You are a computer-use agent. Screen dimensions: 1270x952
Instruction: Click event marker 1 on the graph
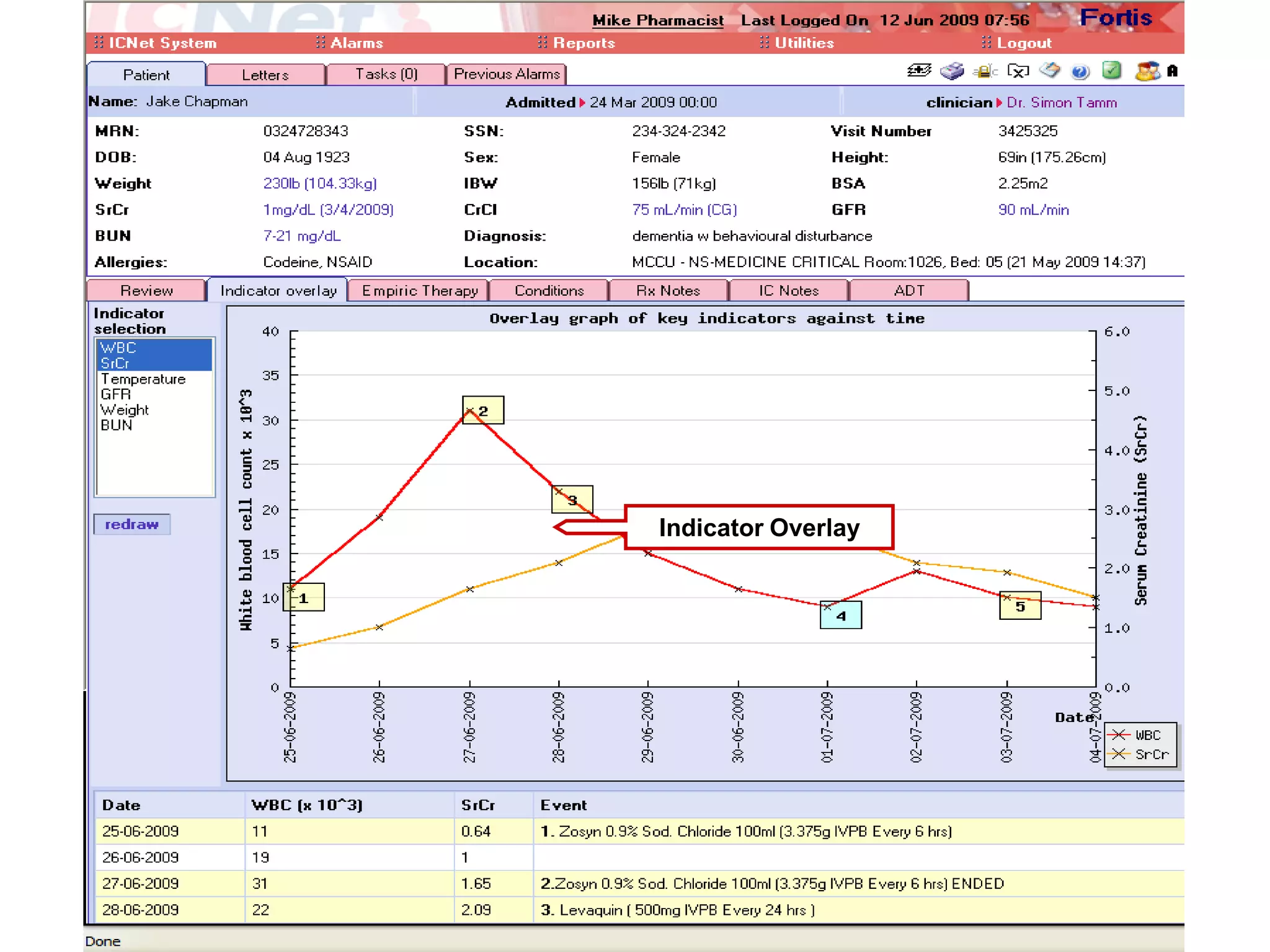[x=303, y=597]
